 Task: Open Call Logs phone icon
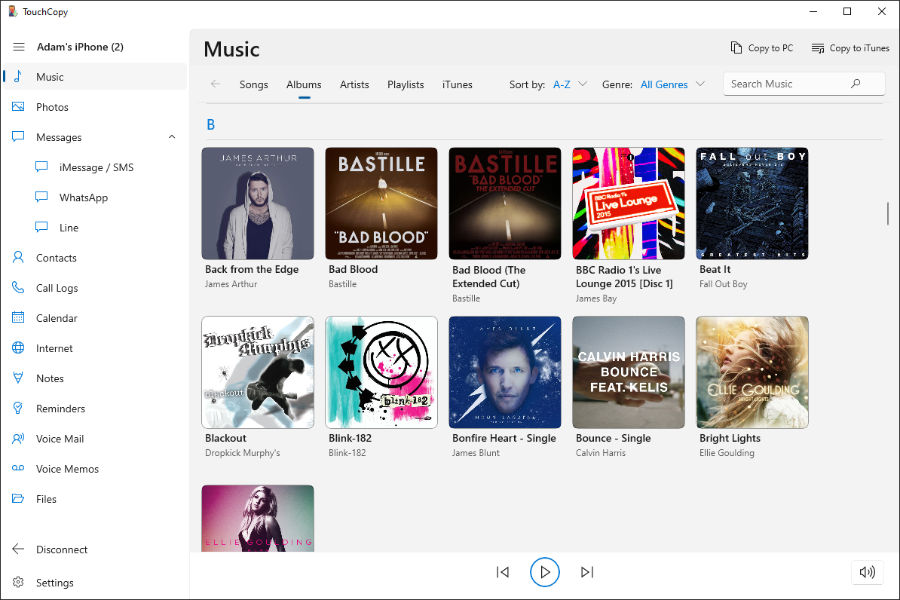point(18,288)
